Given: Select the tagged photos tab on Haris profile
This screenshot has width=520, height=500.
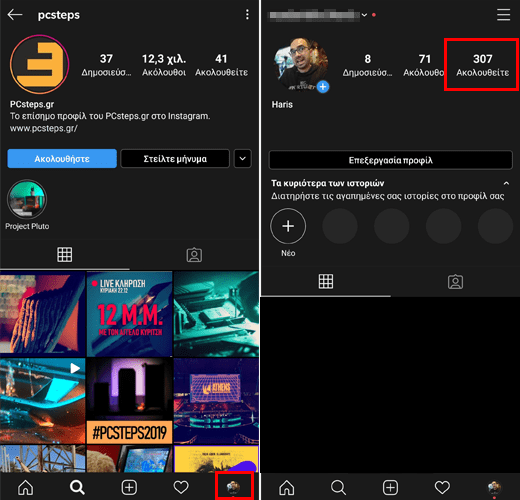Looking at the screenshot, I should [455, 282].
